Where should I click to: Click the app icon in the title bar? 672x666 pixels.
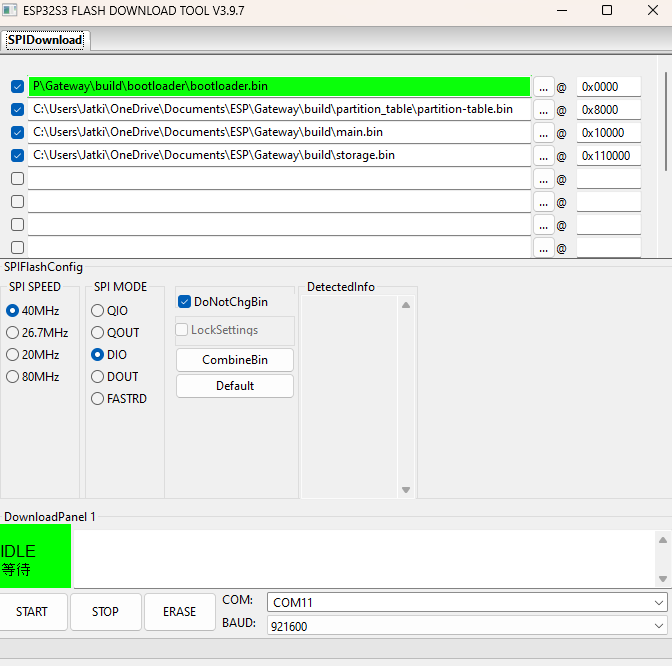pos(10,10)
